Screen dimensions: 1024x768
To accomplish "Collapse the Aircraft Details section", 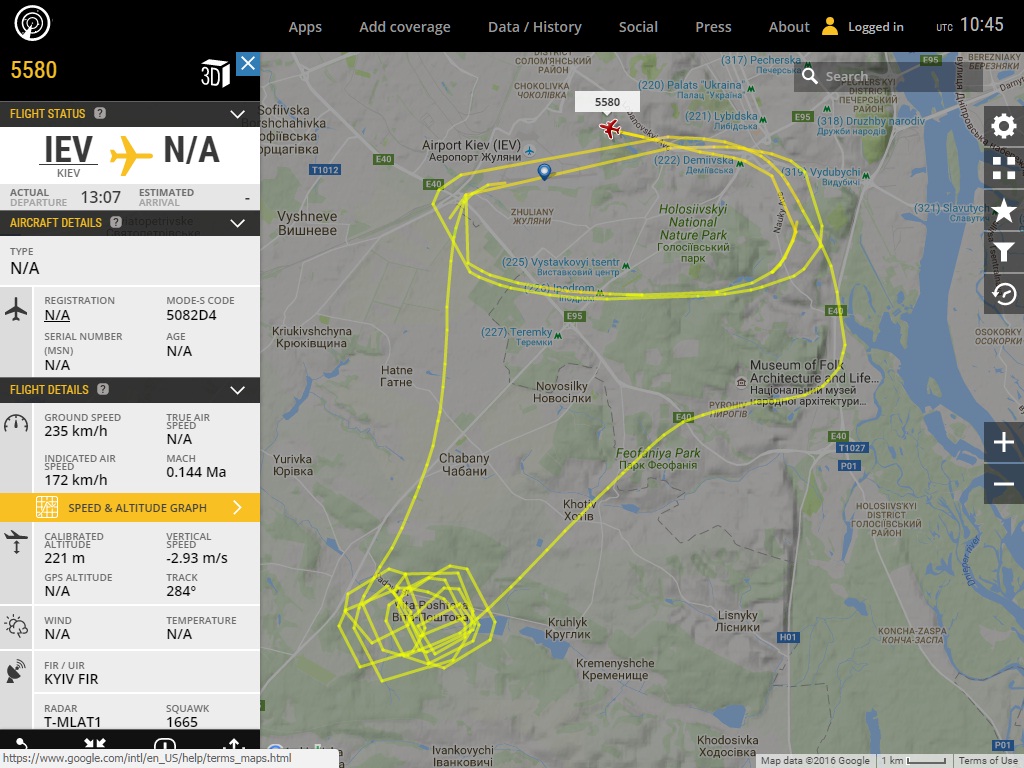I will (x=237, y=223).
